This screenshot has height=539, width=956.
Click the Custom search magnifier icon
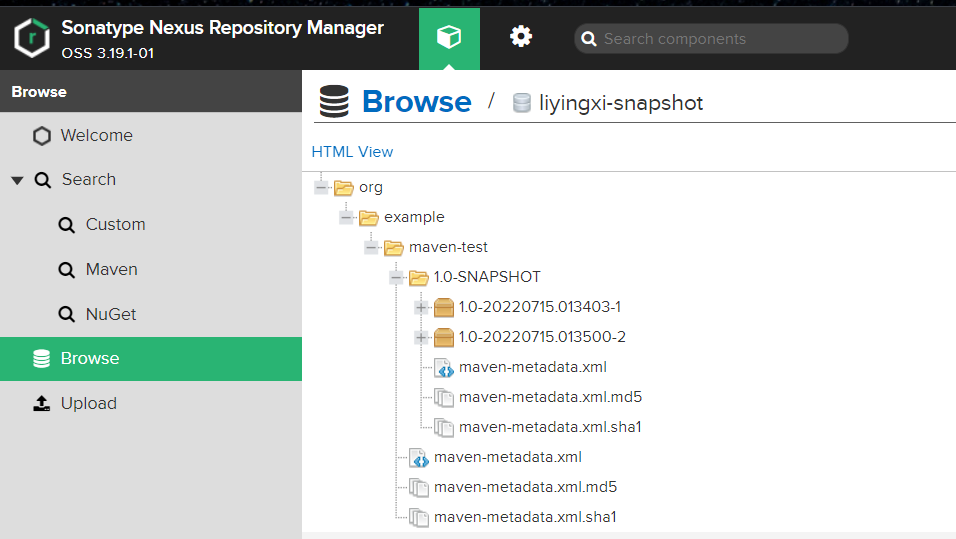pos(66,225)
